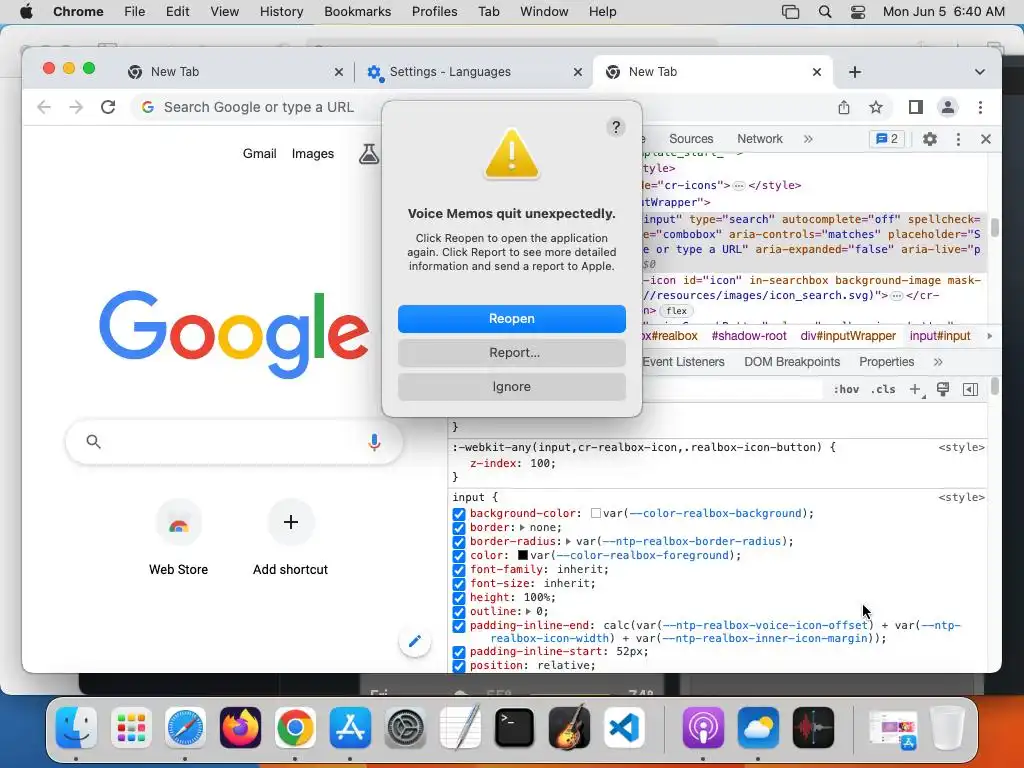Open History menu in menu bar
Viewport: 1024px width, 768px height.
click(x=281, y=12)
